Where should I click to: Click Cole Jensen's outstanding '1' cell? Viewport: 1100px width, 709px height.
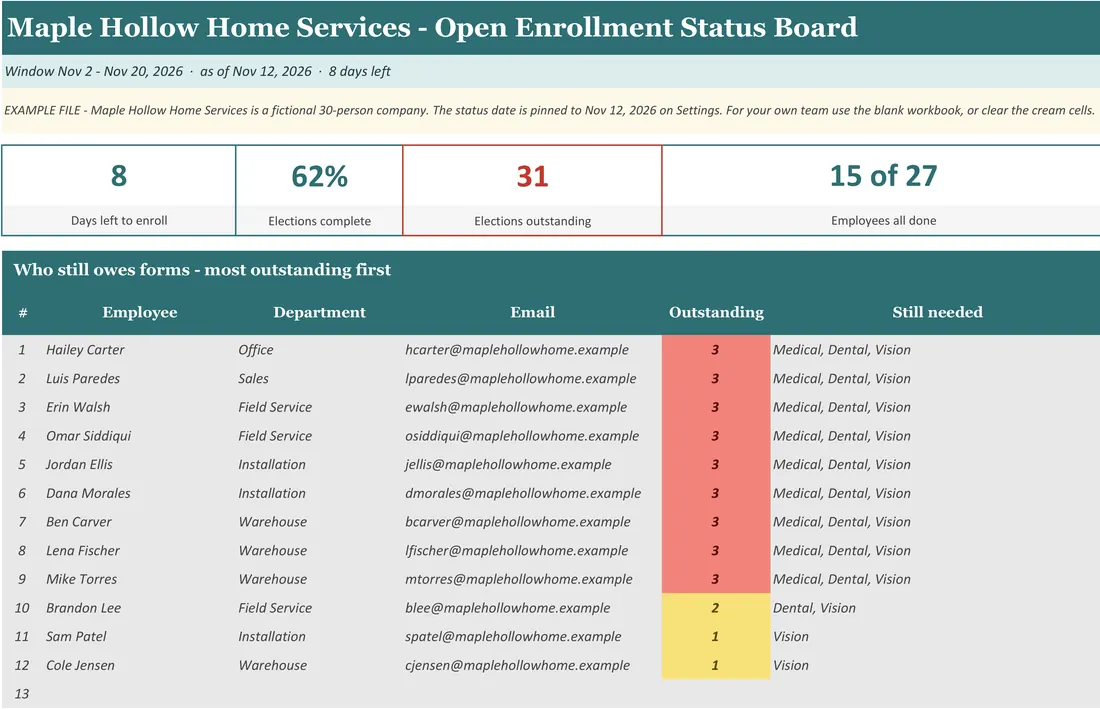716,666
